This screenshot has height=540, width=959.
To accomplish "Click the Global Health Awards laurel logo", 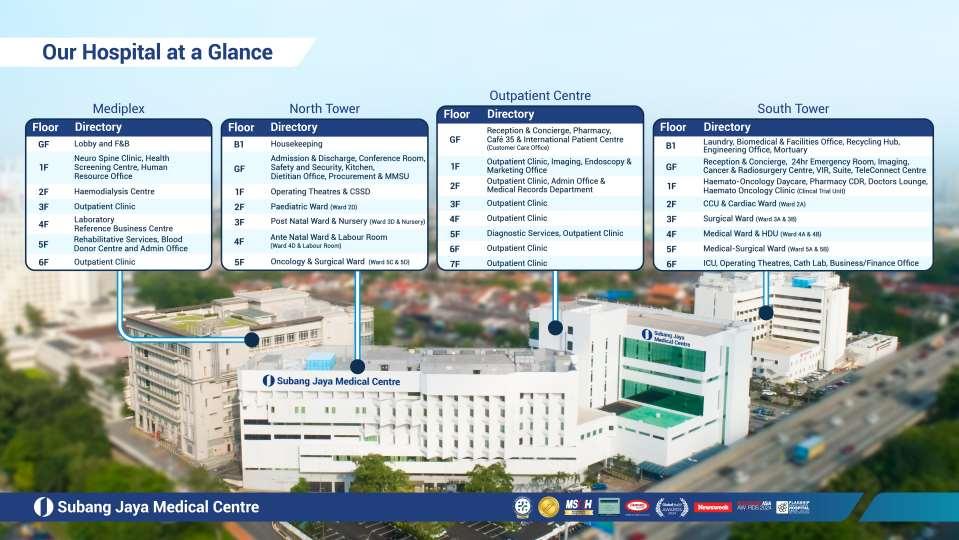I will click(x=672, y=507).
